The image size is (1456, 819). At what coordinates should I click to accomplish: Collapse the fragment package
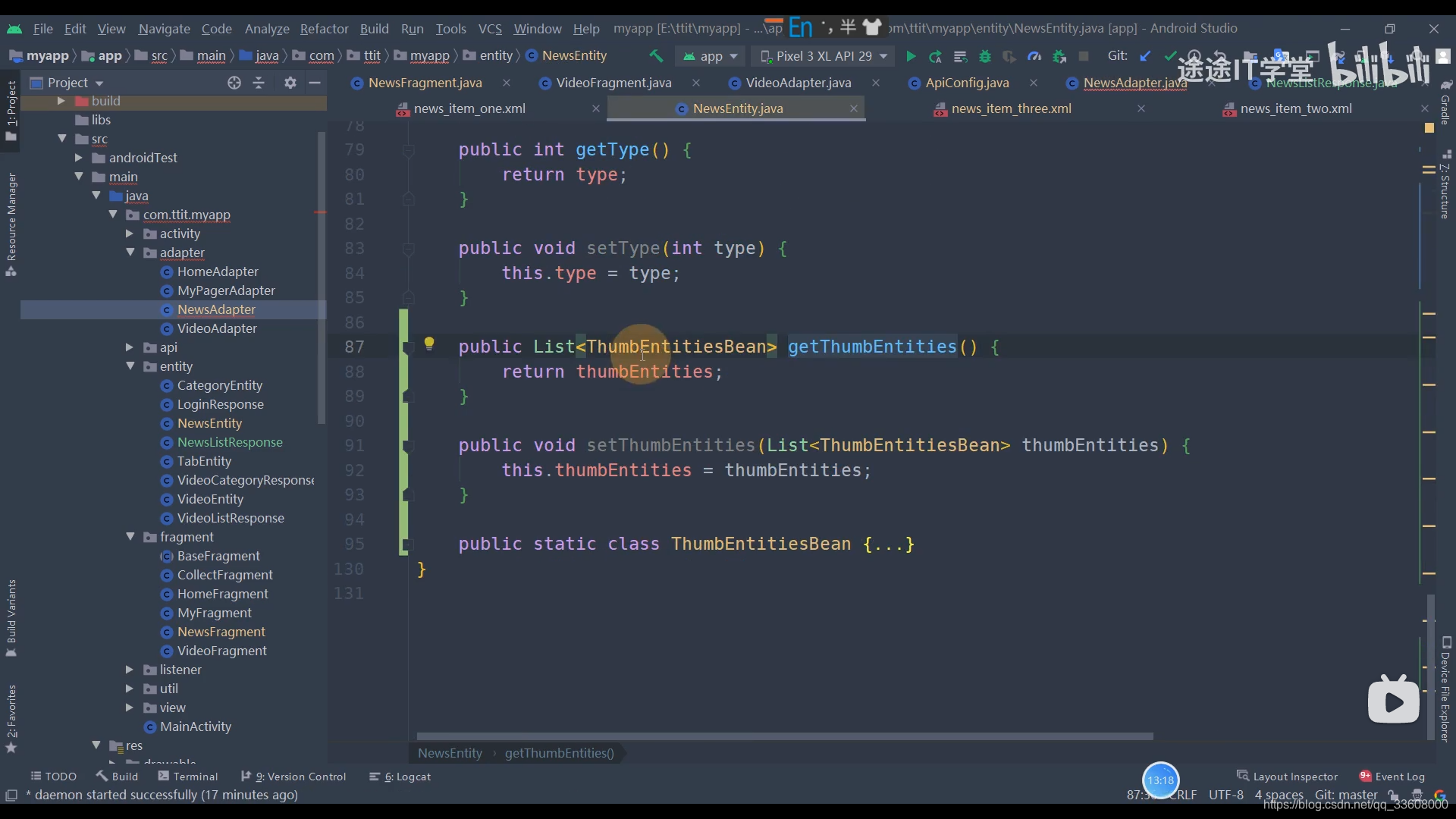(x=130, y=537)
